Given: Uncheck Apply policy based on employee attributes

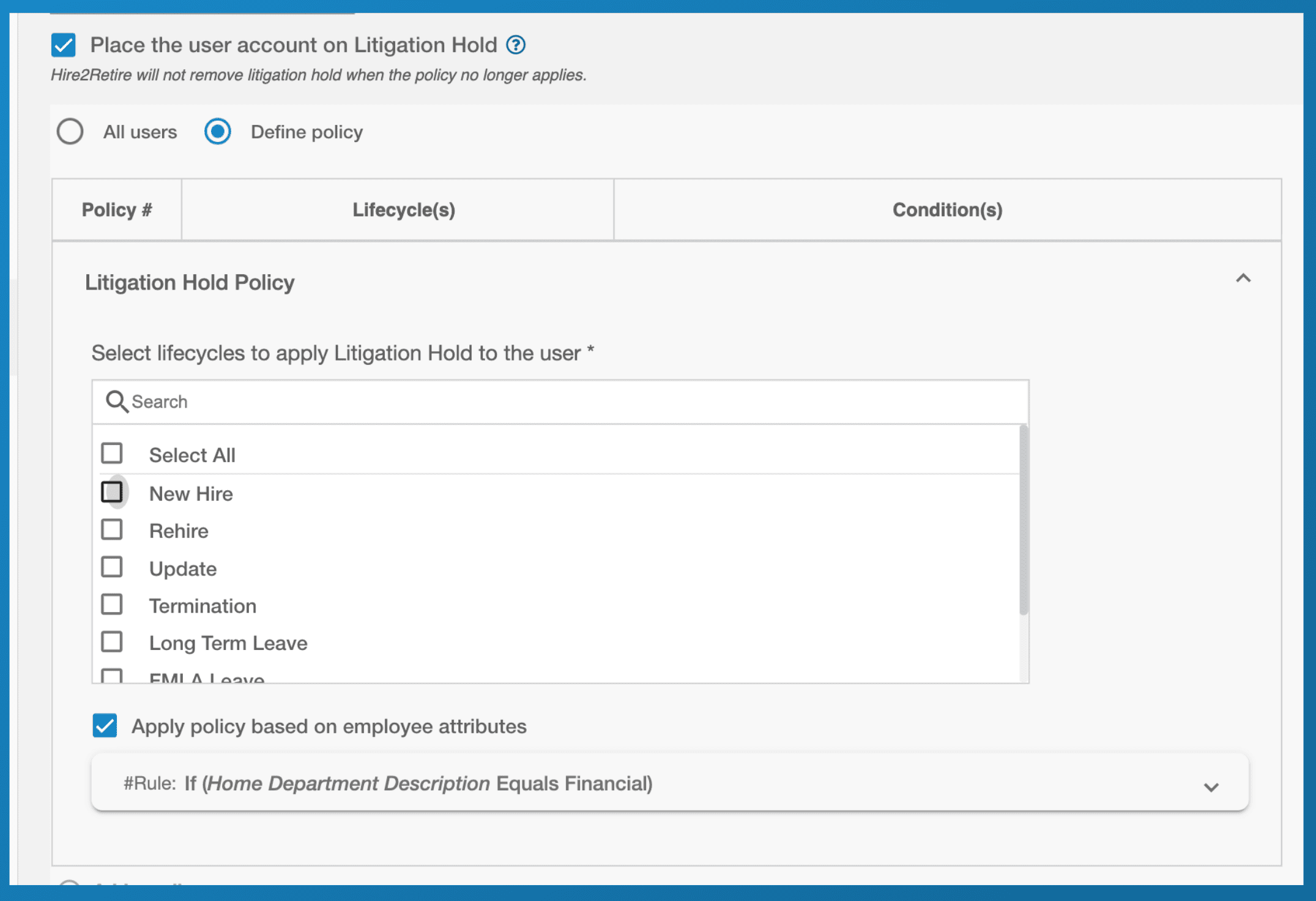Looking at the screenshot, I should [105, 726].
